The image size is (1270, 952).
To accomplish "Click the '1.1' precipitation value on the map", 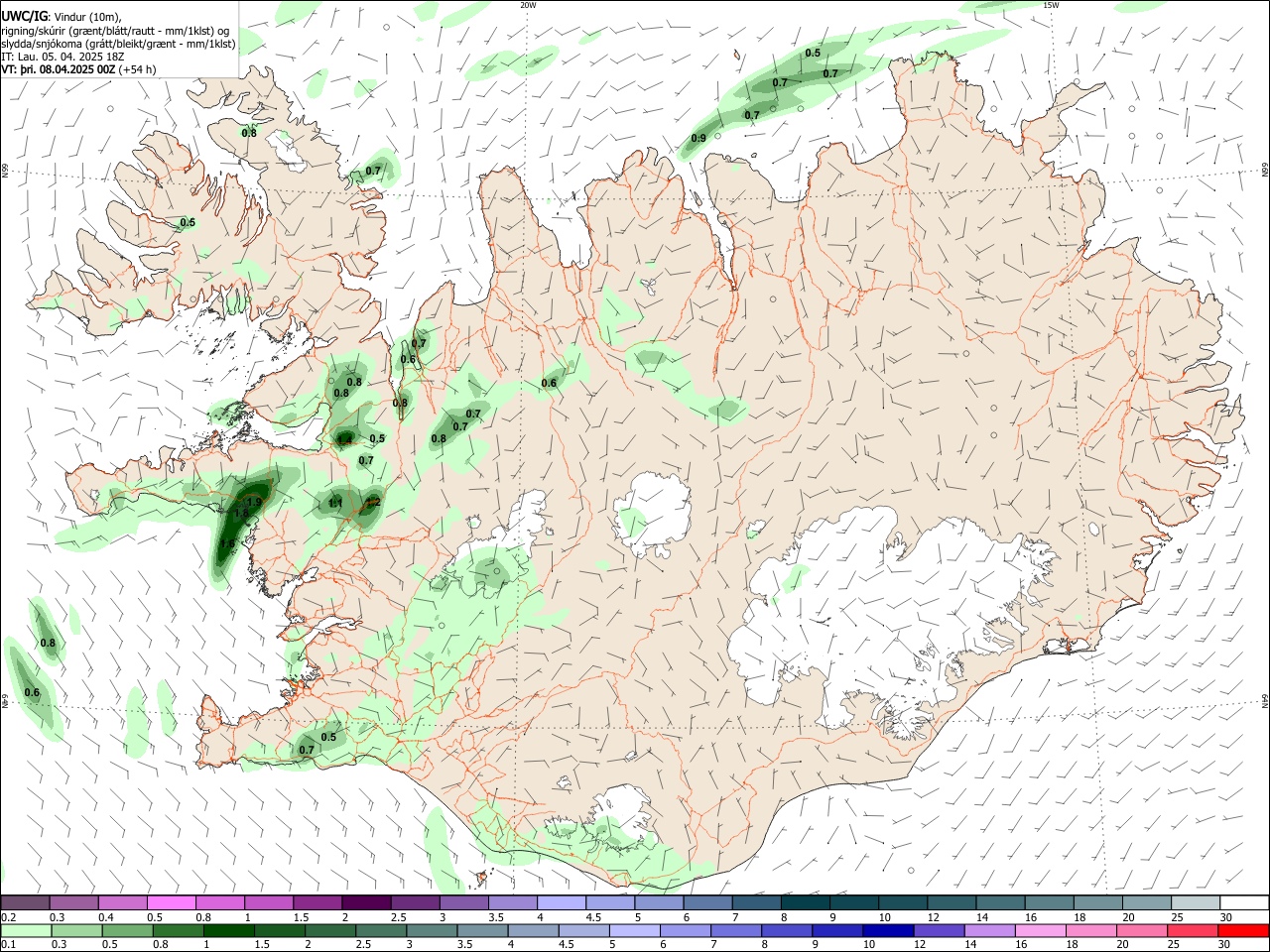I will [335, 504].
